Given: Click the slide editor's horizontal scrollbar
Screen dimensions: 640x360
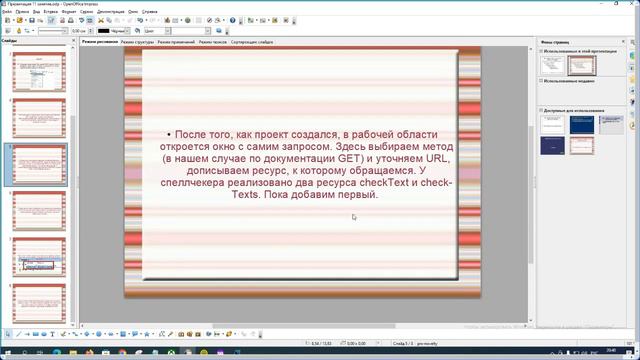Looking at the screenshot, I should point(304,326).
